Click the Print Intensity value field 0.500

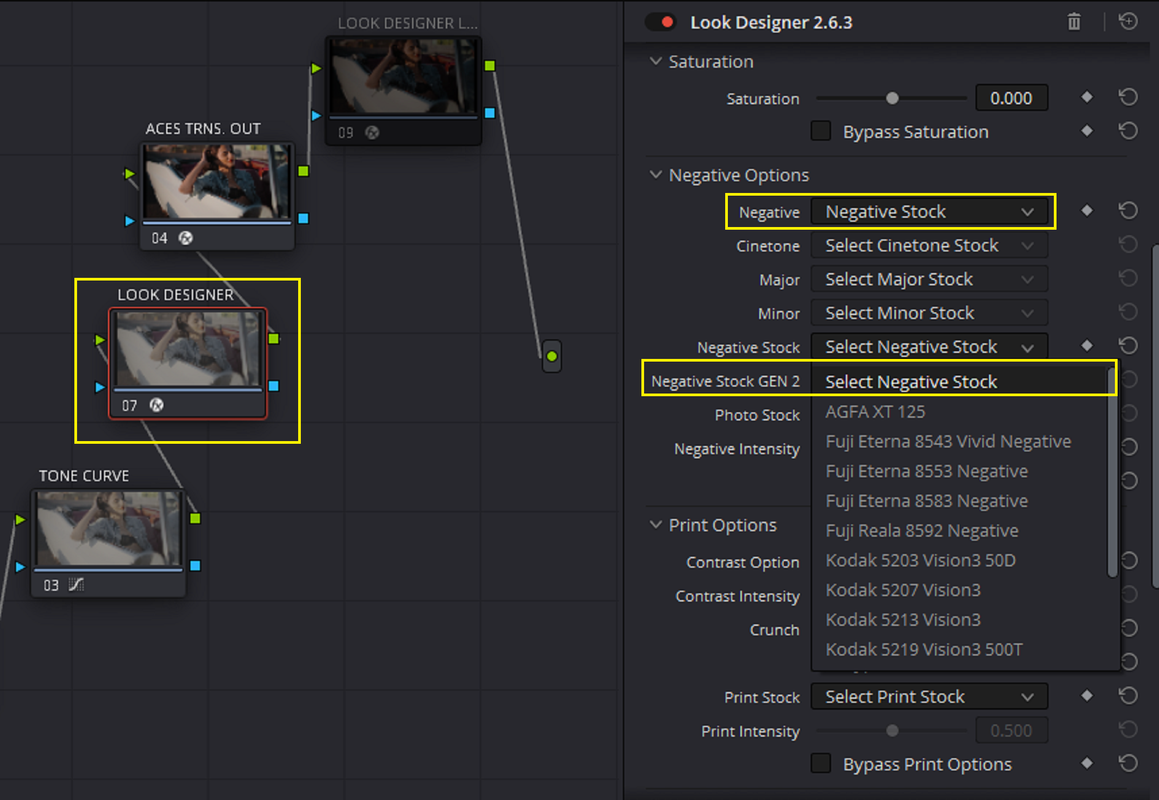click(x=1011, y=730)
